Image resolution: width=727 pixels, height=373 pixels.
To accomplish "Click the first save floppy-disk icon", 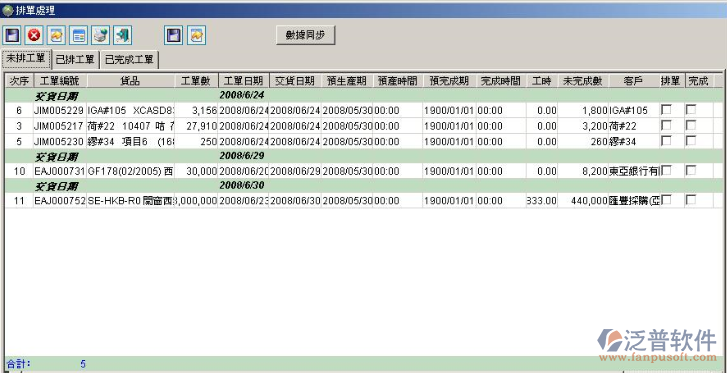I will [x=11, y=35].
